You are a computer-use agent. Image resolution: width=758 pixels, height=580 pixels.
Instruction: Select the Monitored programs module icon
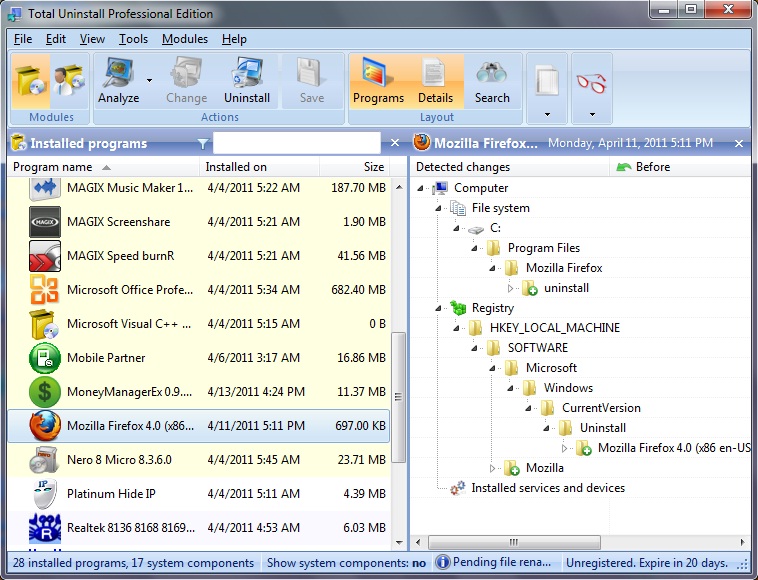pos(69,81)
